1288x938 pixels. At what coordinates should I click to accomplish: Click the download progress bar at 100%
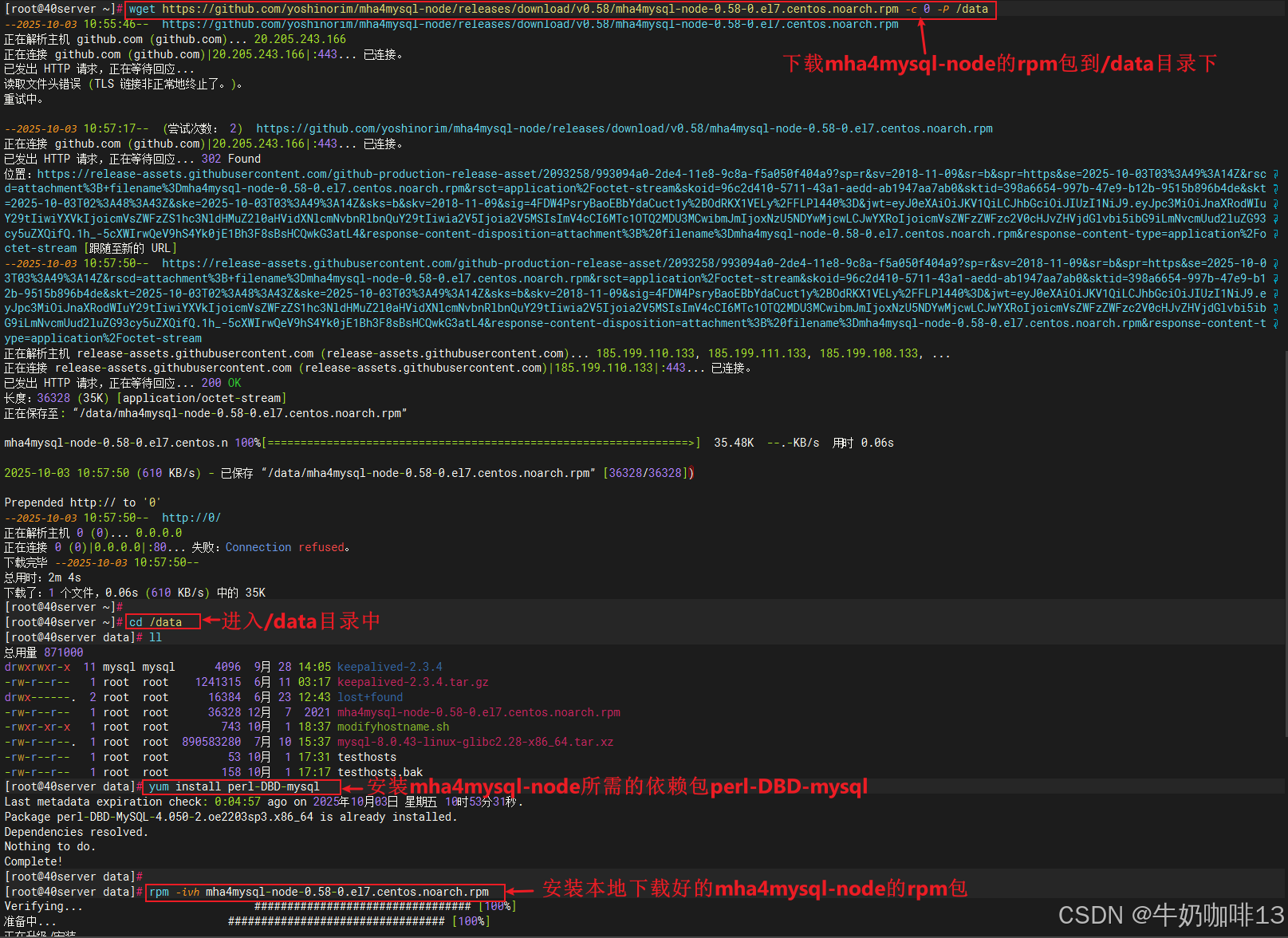[482, 443]
